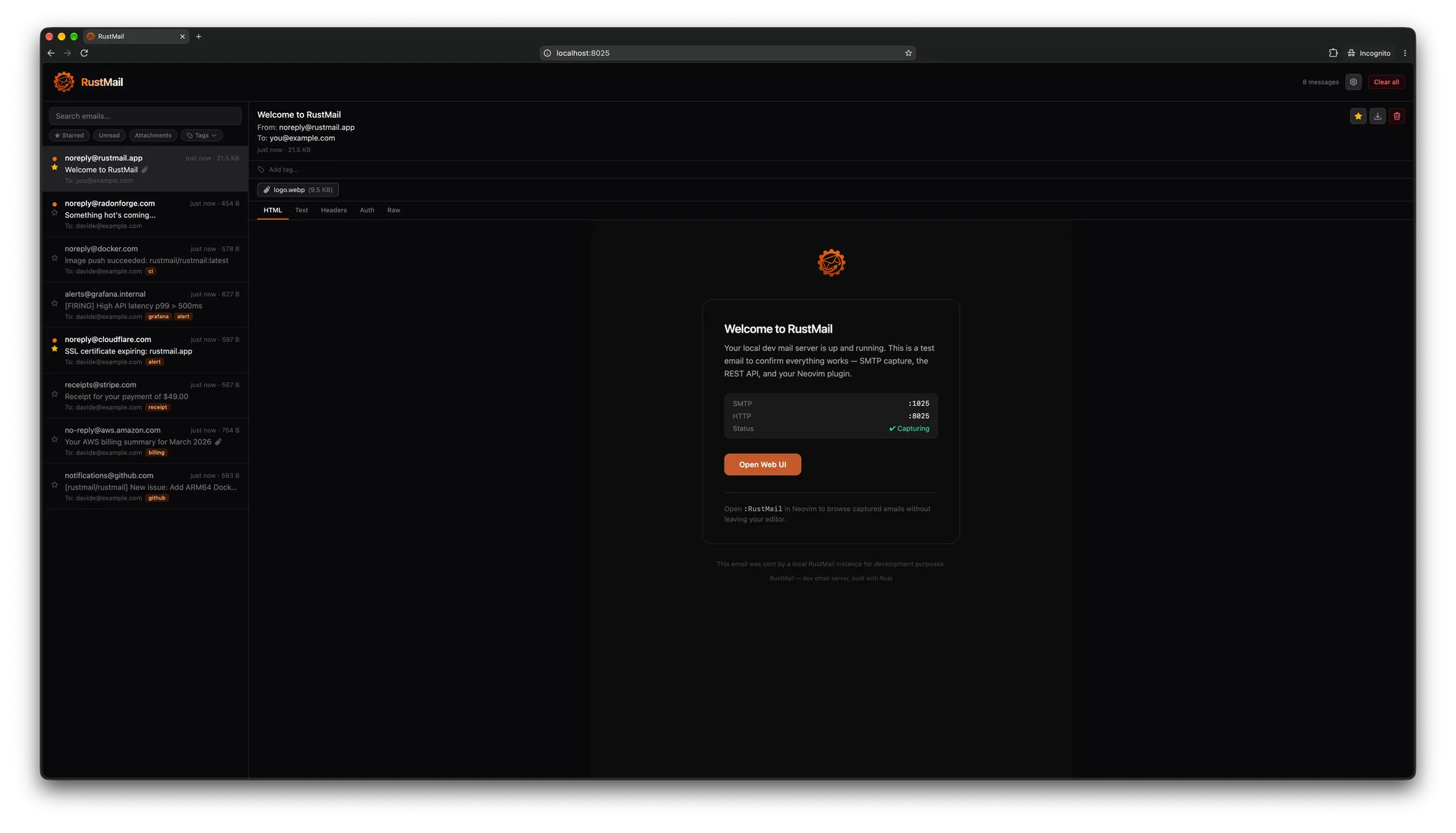This screenshot has height=833, width=1456.
Task: Reload the page with browser refresh icon
Action: [84, 53]
